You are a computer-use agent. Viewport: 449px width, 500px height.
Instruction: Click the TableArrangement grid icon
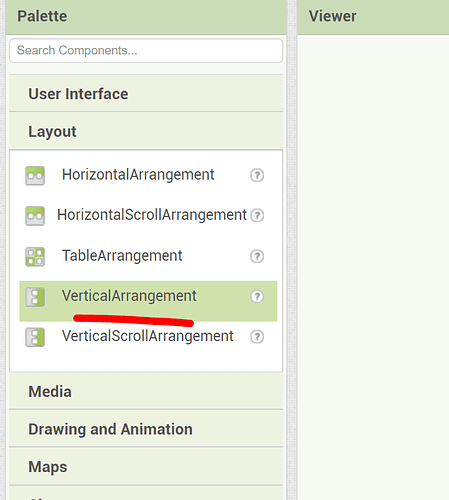pyautogui.click(x=35, y=257)
